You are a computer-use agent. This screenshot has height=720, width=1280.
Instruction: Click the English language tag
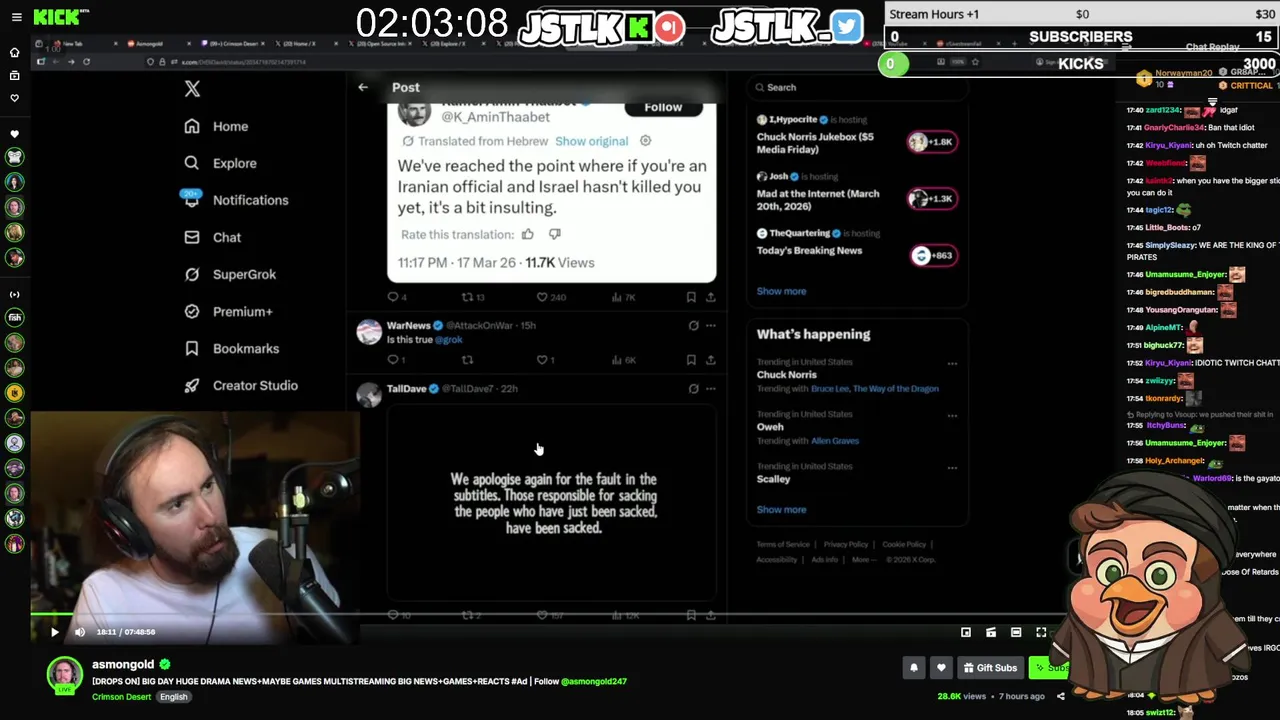(173, 697)
